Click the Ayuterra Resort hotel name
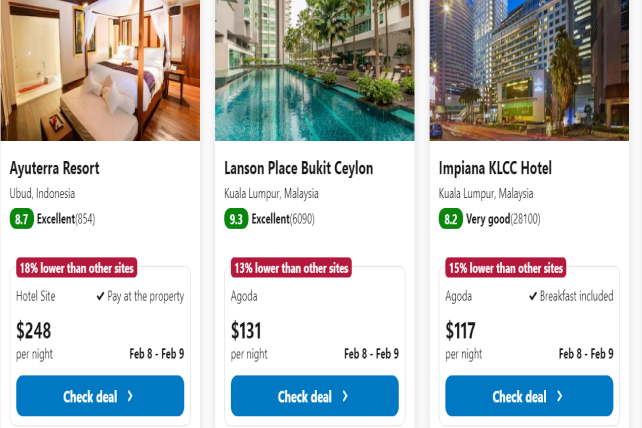This screenshot has height=428, width=642. 54,168
